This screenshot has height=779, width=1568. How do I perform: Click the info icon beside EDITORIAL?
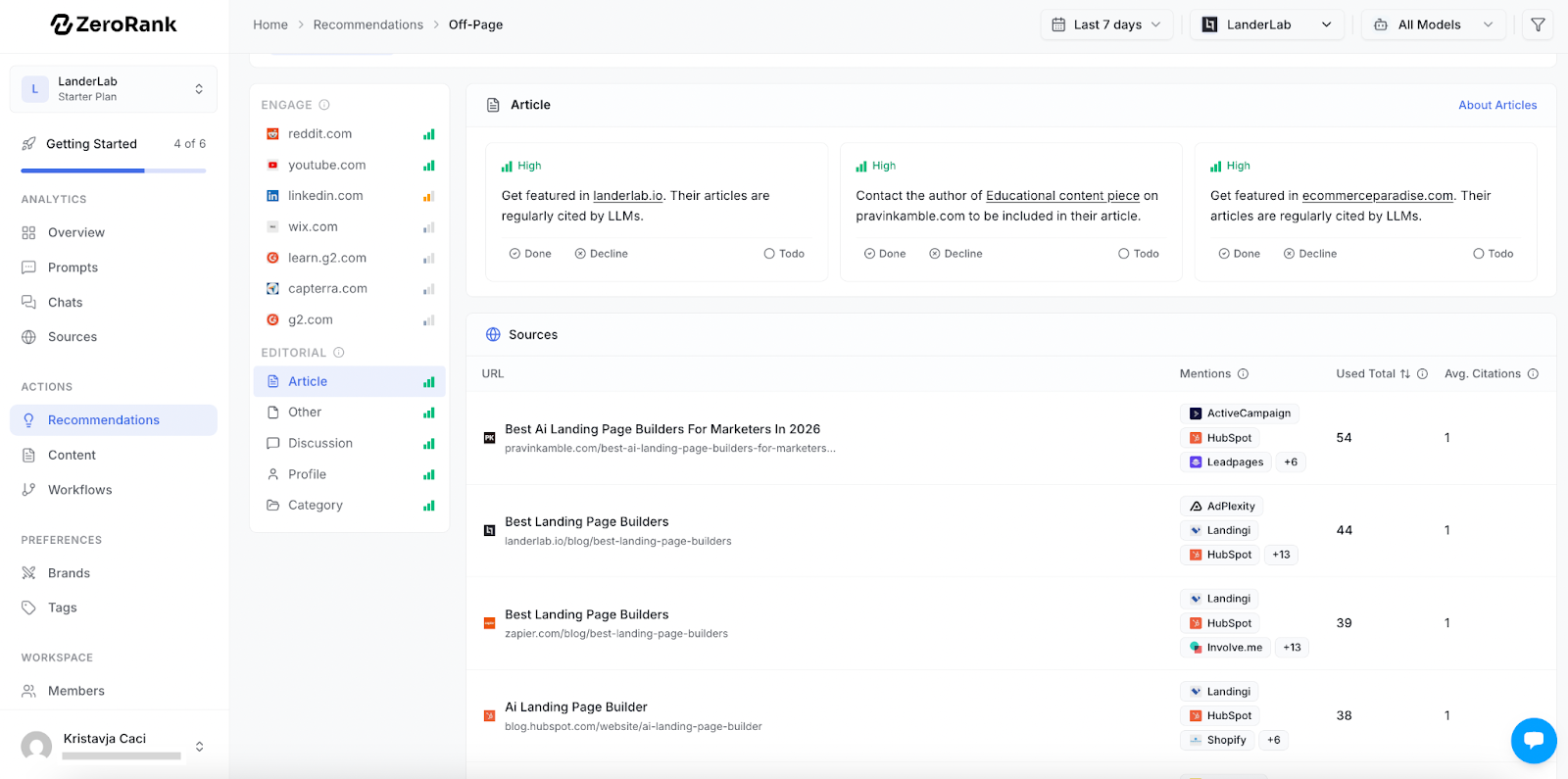tap(339, 353)
